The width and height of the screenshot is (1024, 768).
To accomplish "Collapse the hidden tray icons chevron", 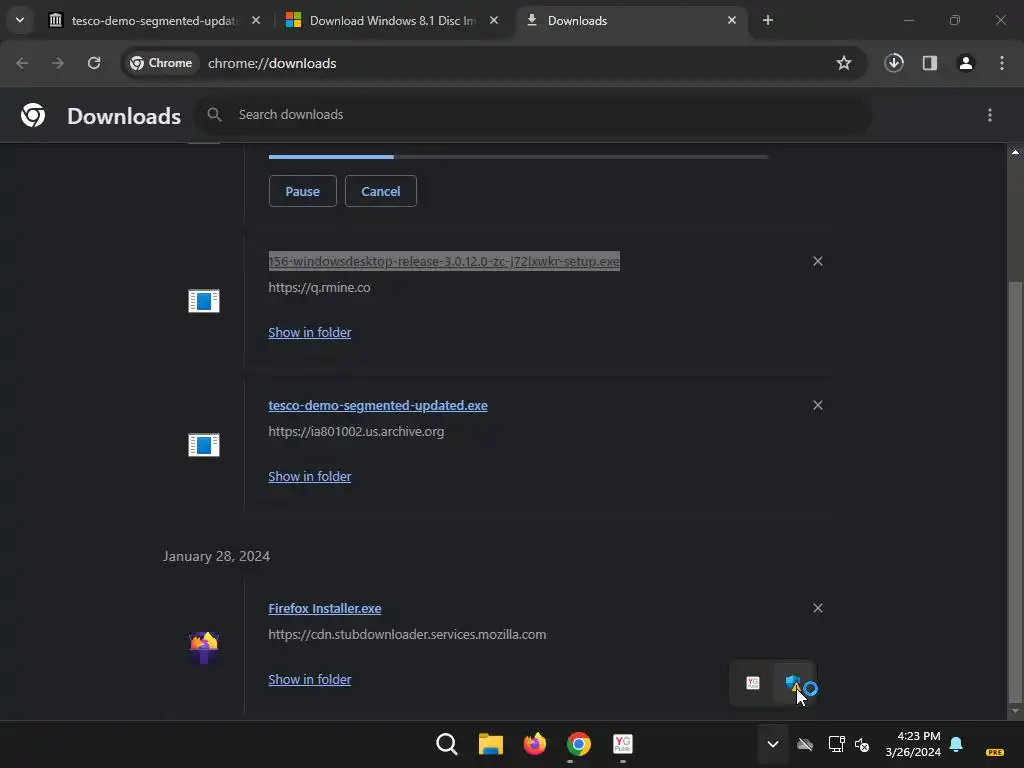I will tap(773, 744).
